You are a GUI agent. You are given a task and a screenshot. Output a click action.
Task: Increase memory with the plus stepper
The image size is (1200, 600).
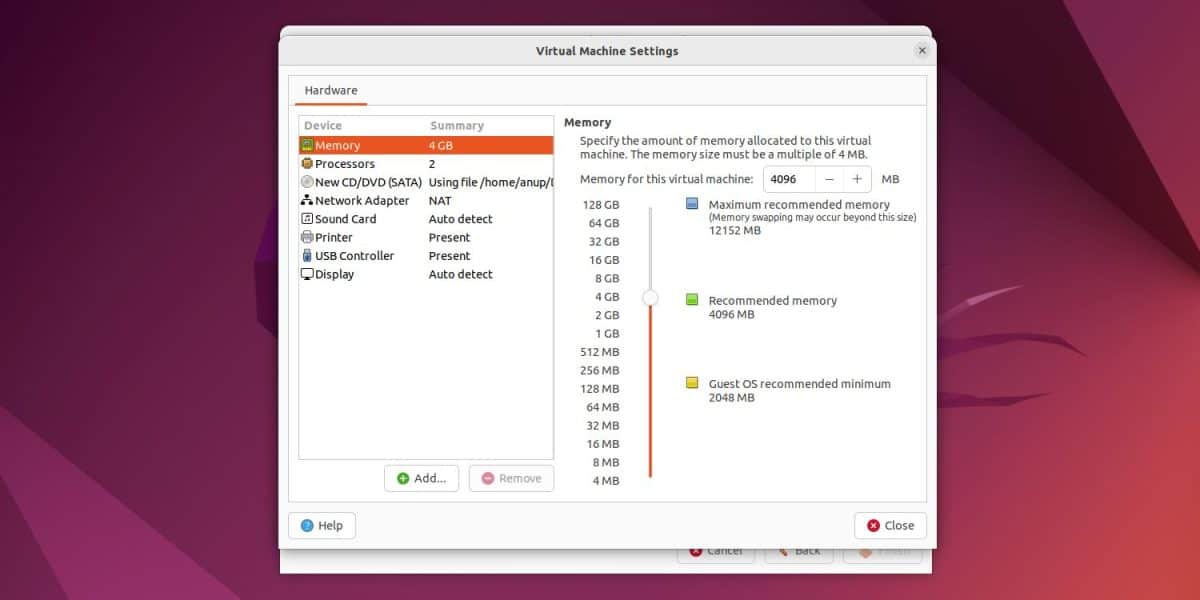(x=856, y=179)
